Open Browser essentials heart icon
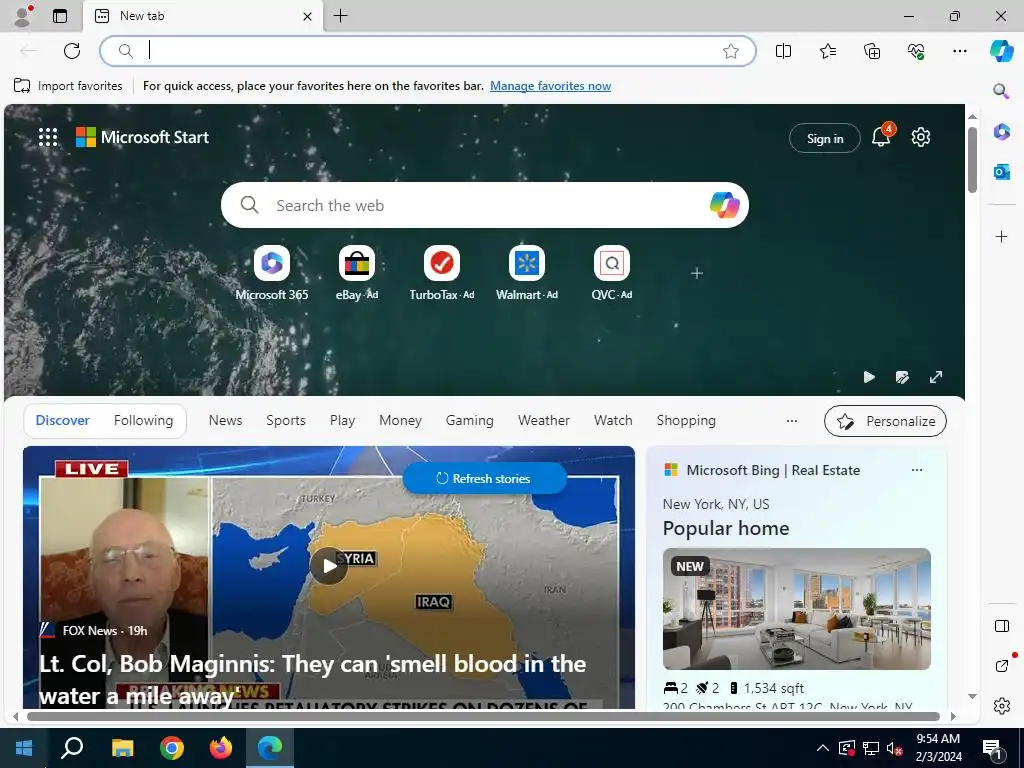The image size is (1024, 768). pyautogui.click(x=916, y=51)
